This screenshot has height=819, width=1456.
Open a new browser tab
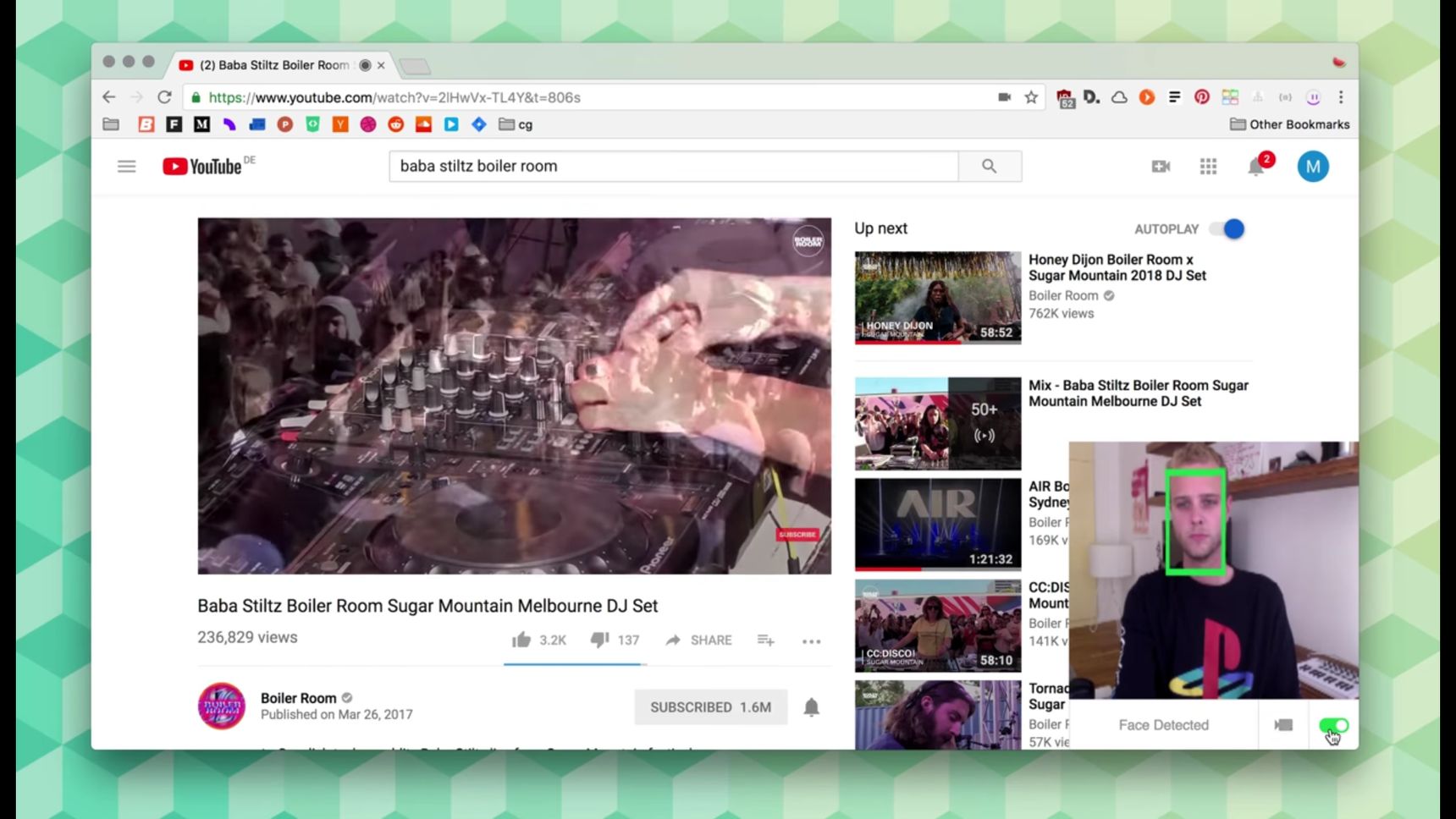[x=415, y=66]
